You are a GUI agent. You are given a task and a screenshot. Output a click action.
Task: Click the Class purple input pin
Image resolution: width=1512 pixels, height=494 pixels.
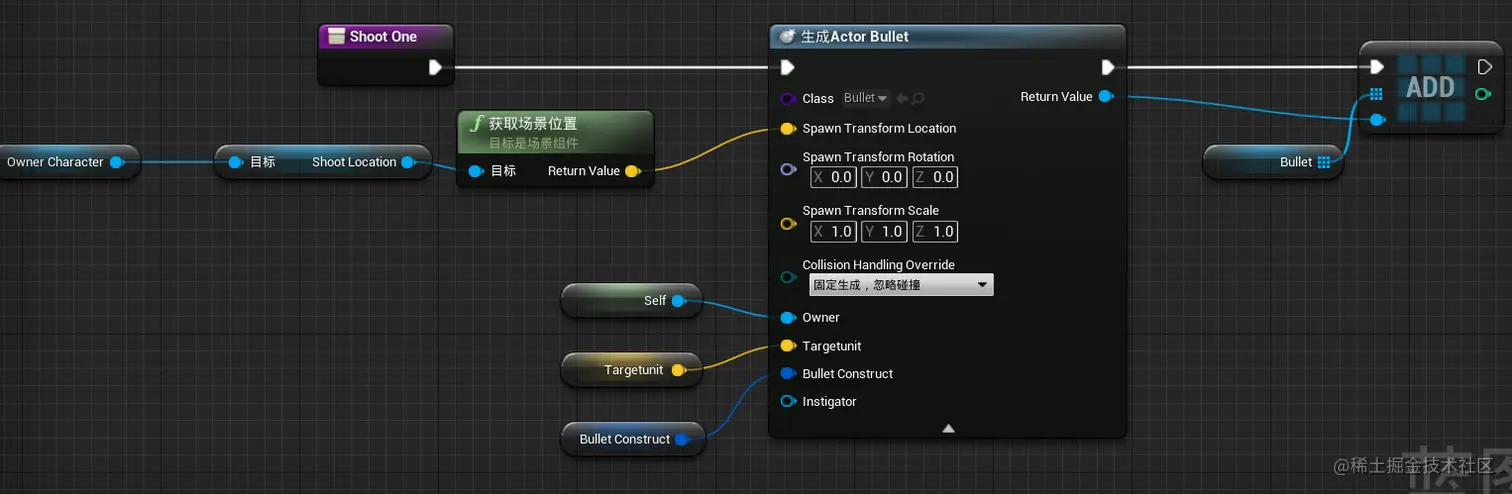[x=788, y=99]
